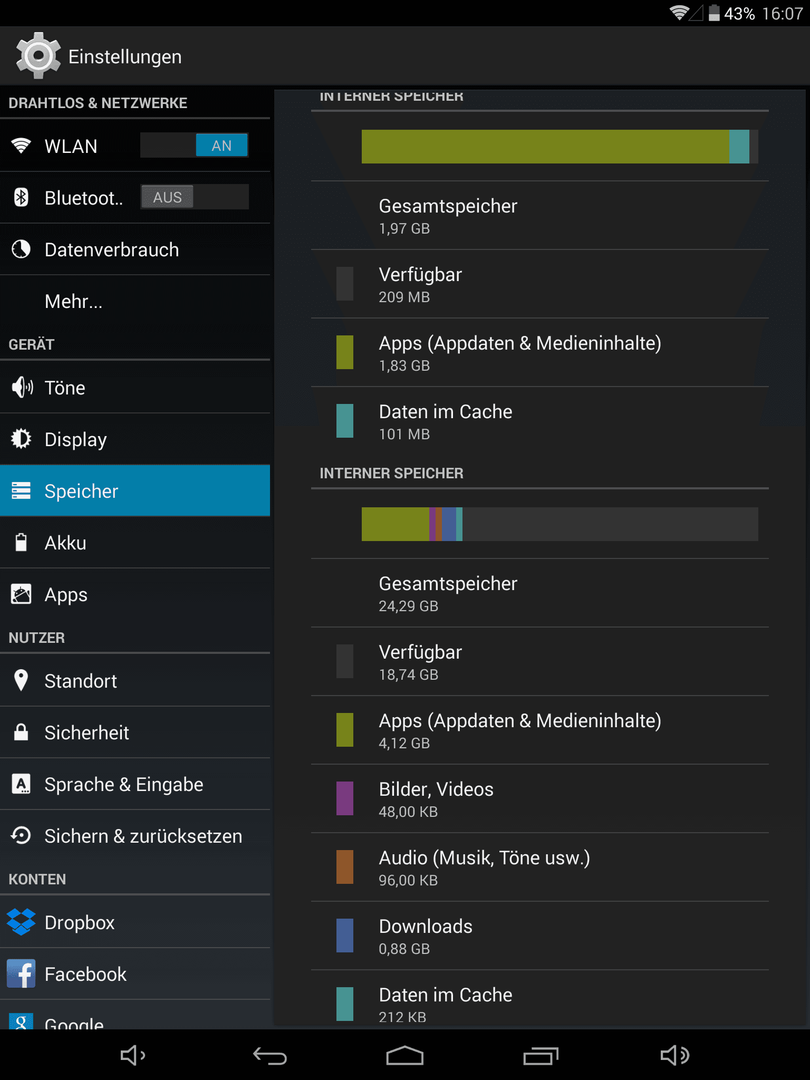
Task: Open the Dropbox account entry
Action: click(135, 922)
